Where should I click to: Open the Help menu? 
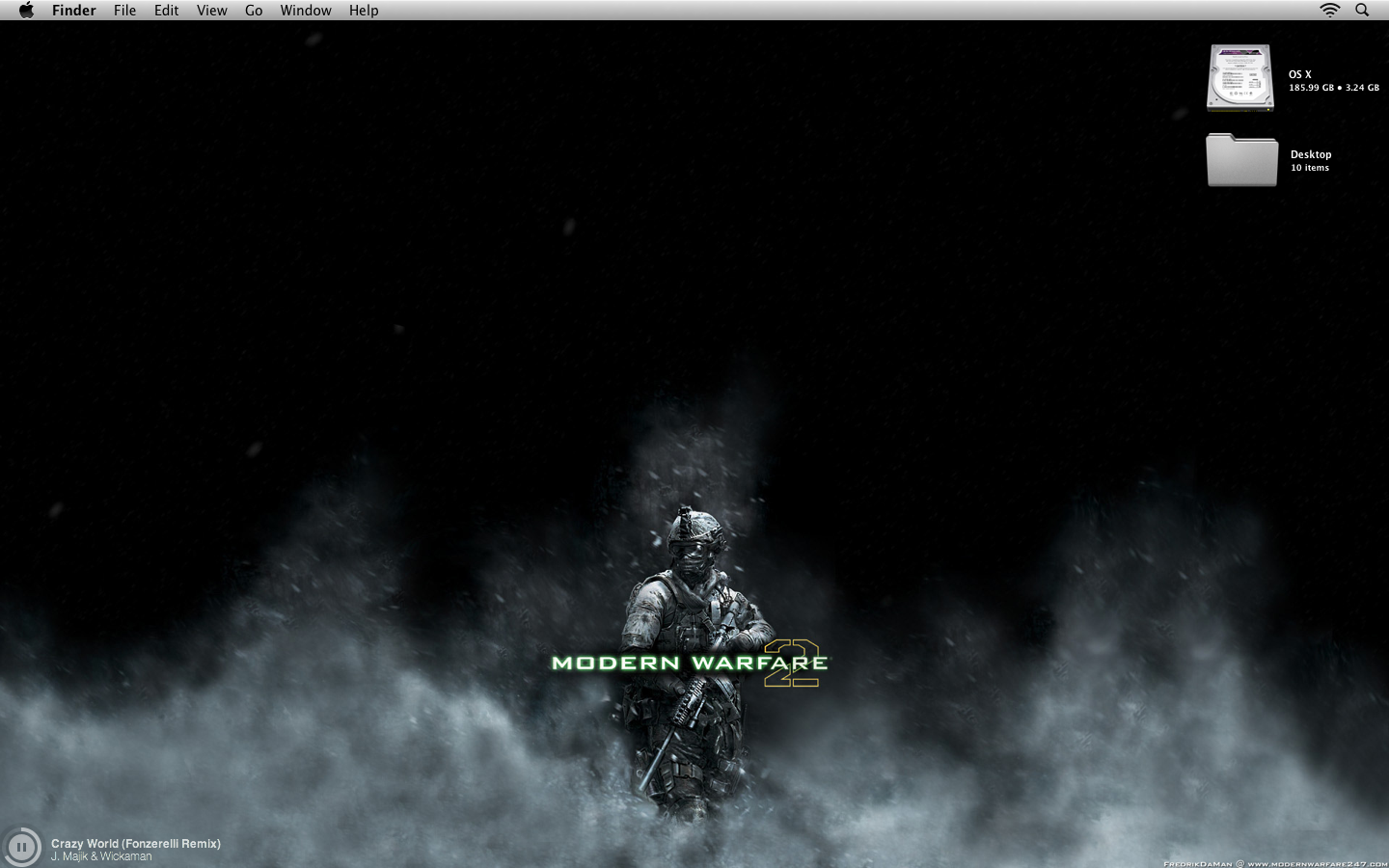click(364, 11)
